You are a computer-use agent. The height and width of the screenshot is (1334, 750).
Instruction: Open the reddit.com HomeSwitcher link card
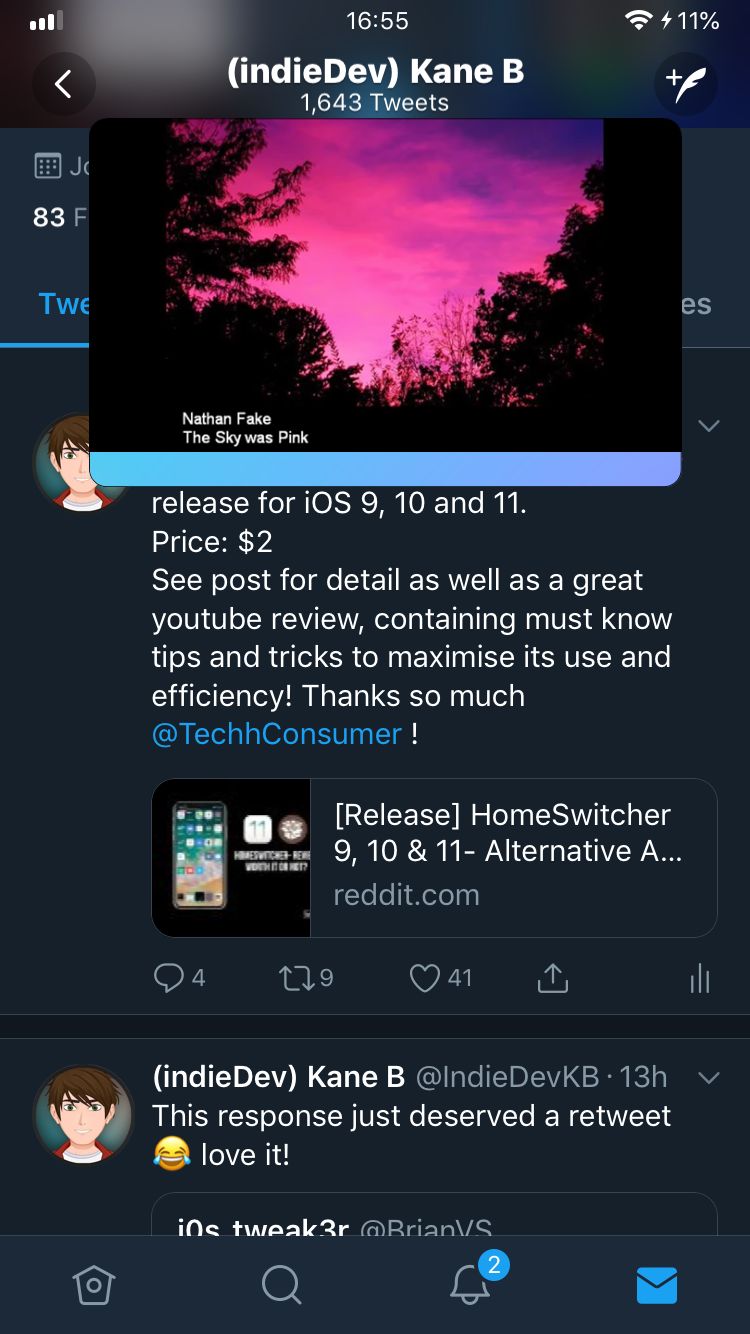pos(434,858)
